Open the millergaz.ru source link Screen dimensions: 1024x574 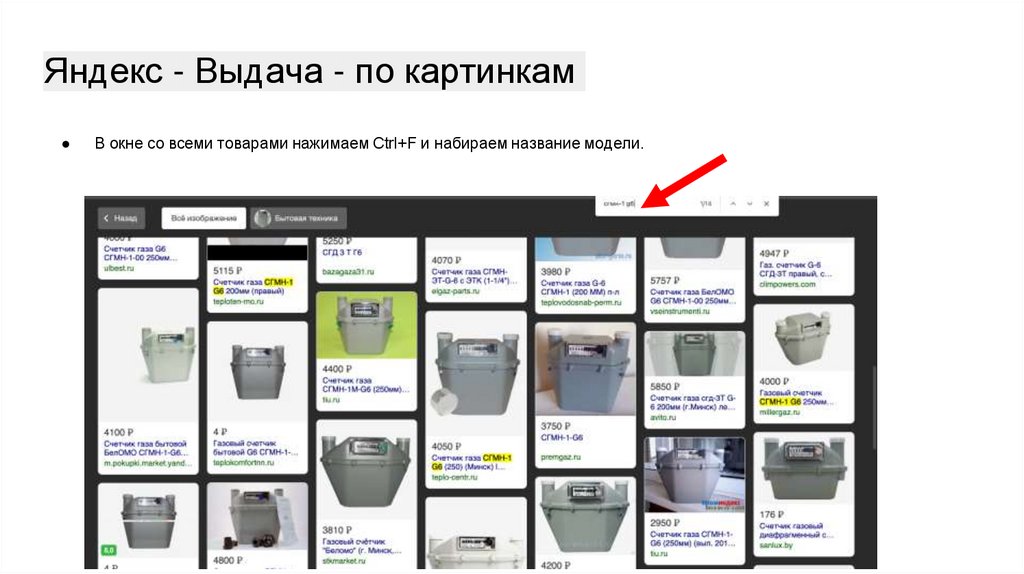[x=779, y=412]
